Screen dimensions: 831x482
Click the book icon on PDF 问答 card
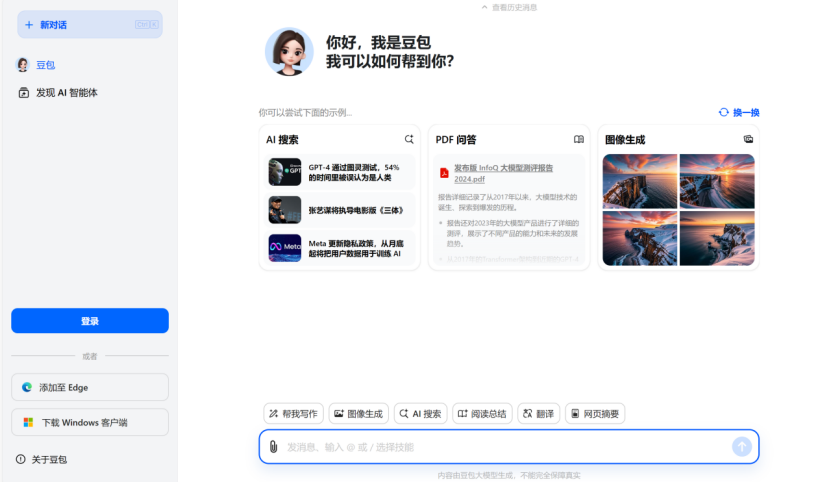579,139
